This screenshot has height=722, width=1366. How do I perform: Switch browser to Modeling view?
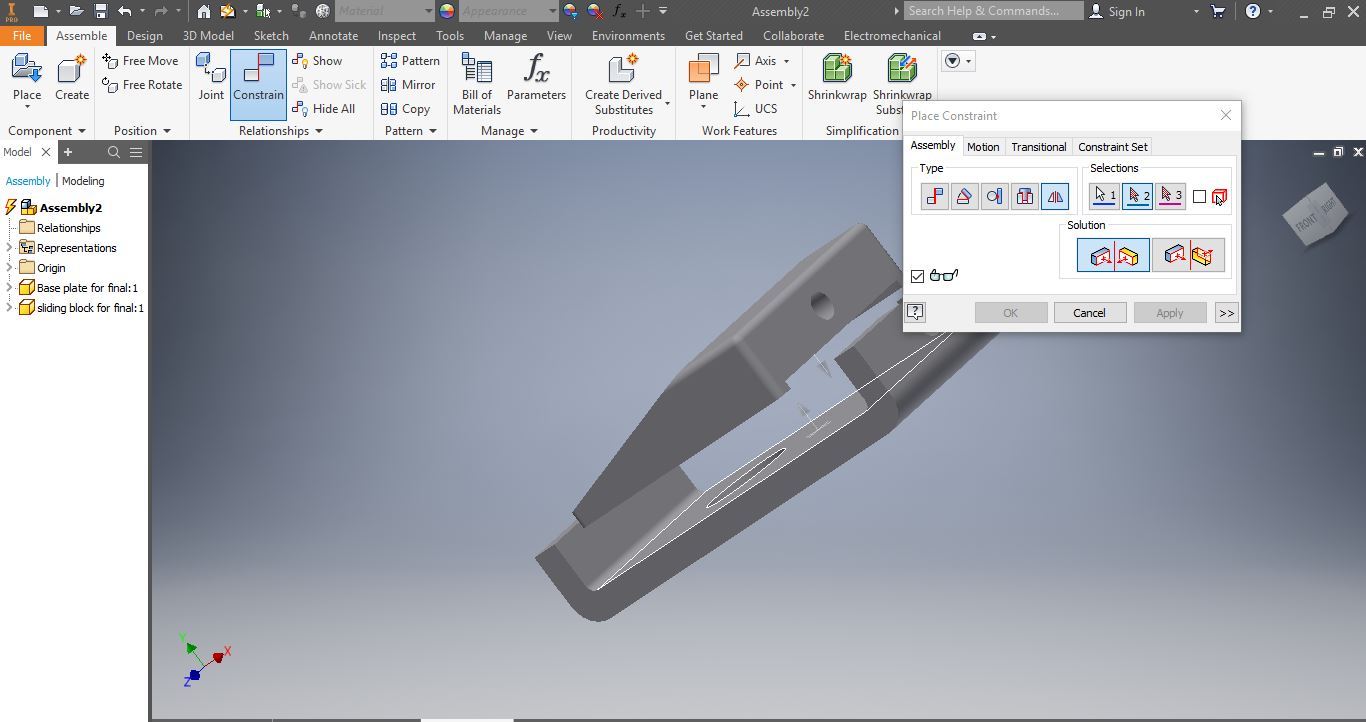83,181
